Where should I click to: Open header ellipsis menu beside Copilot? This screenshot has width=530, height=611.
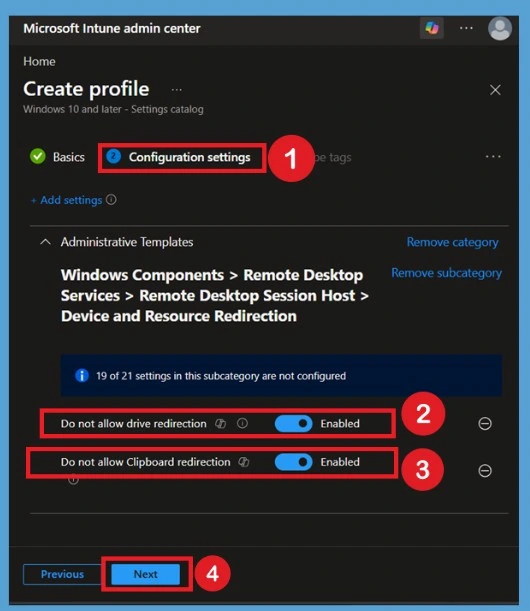tap(466, 28)
